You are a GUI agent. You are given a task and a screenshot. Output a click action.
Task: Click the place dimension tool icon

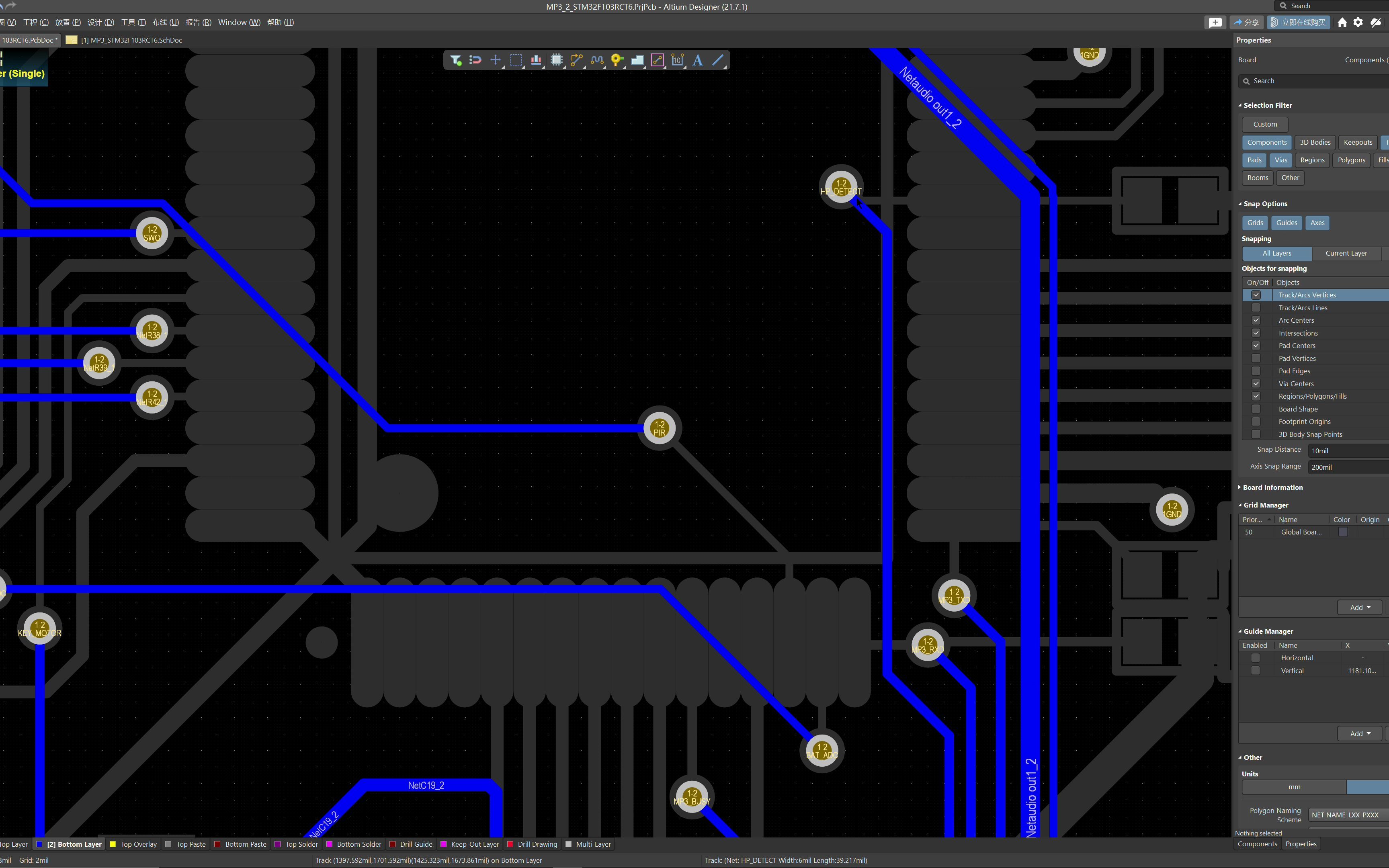click(677, 60)
